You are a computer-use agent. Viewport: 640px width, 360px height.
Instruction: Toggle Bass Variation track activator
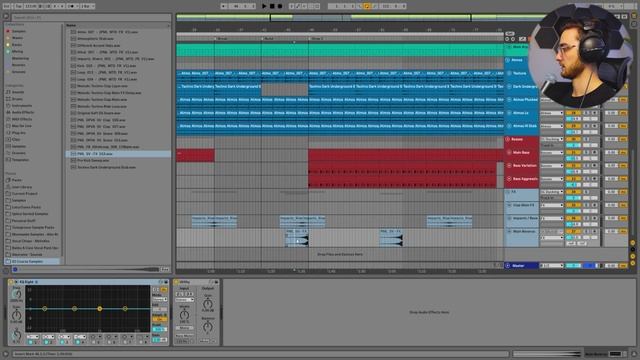(573, 166)
